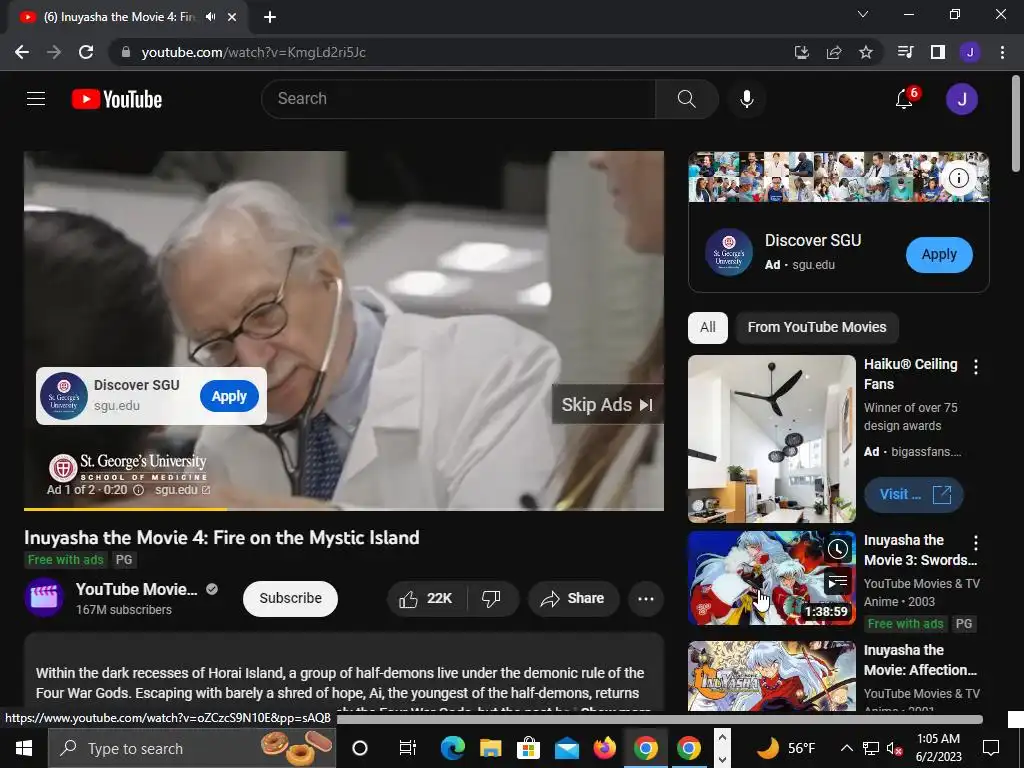Open the sgu.edu link on the video ad
The width and height of the screenshot is (1024, 768).
tap(182, 490)
